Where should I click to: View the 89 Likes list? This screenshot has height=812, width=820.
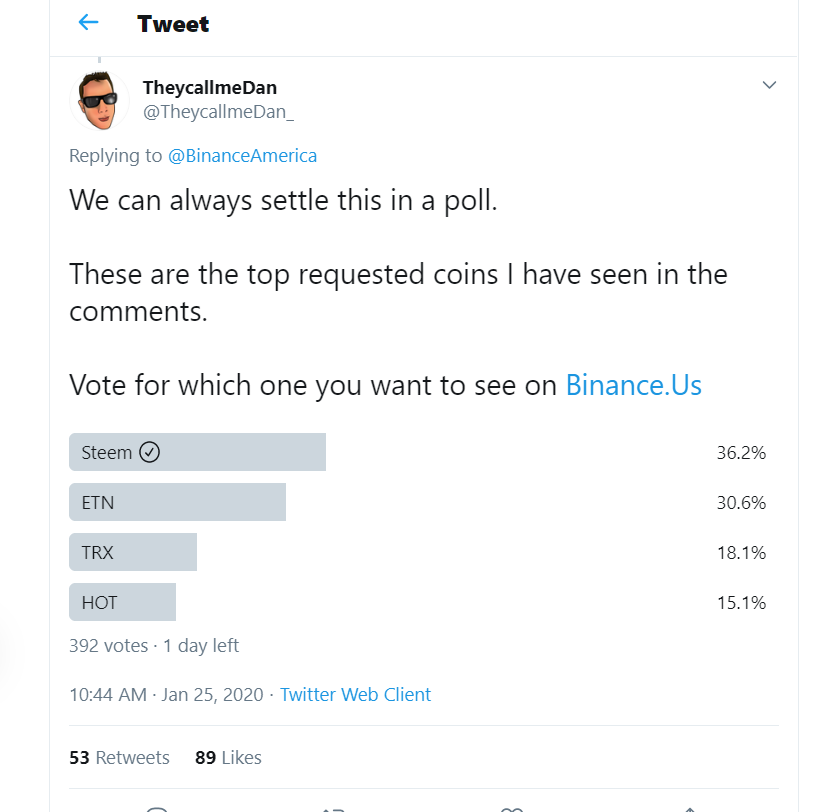click(228, 758)
